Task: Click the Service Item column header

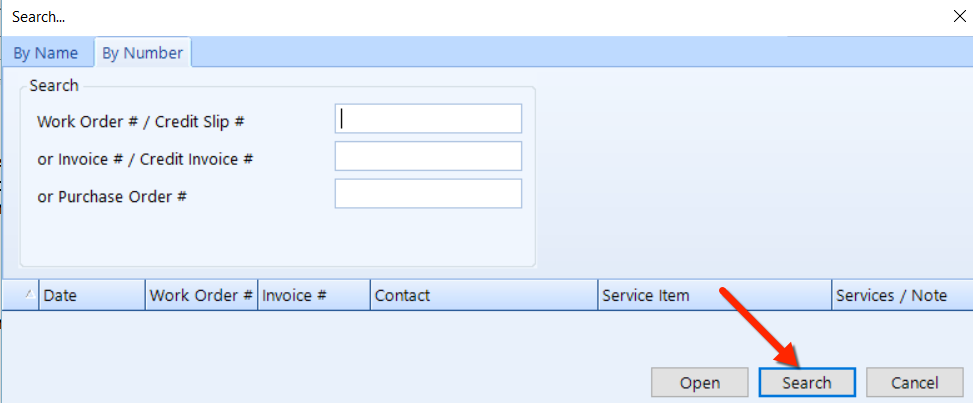Action: [x=715, y=295]
